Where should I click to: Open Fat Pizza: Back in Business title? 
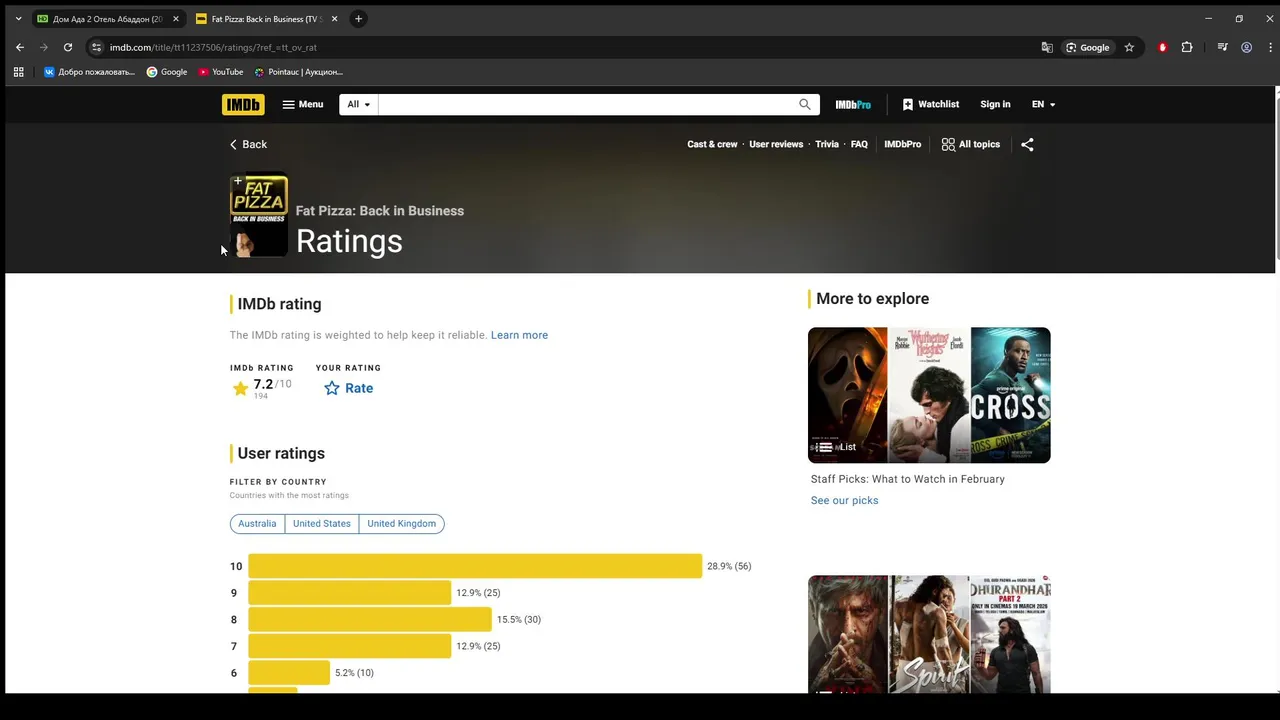(x=380, y=211)
